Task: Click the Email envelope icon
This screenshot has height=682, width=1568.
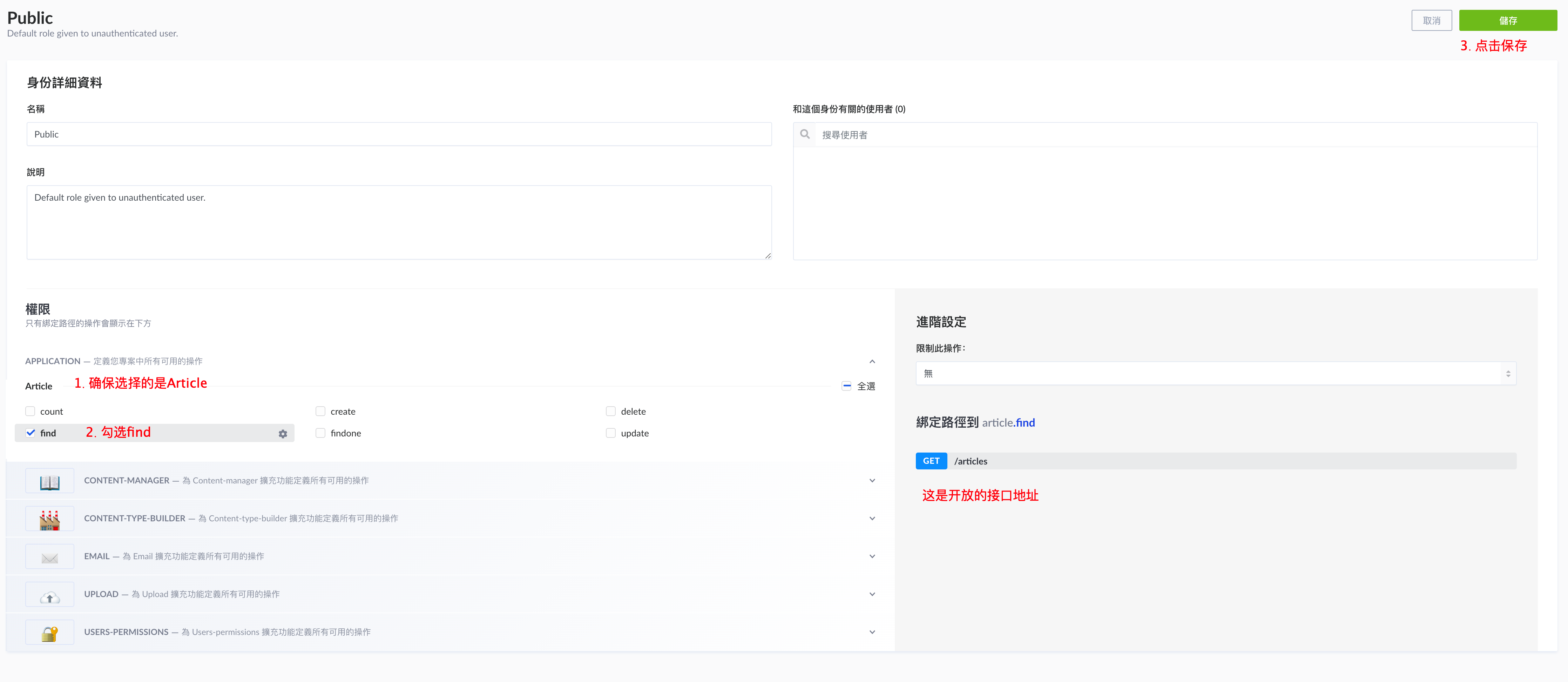Action: 49,557
